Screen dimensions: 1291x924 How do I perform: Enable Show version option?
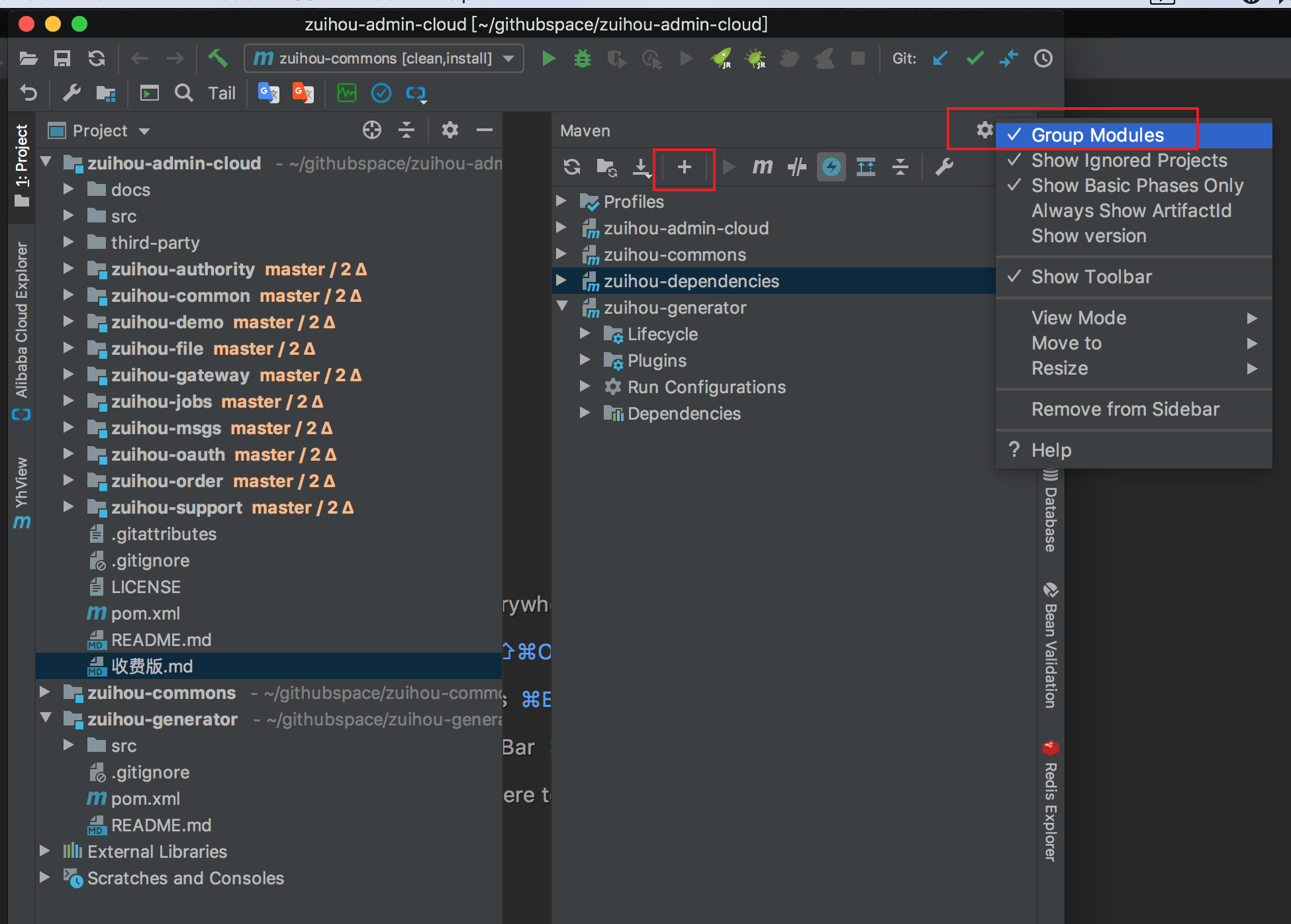[x=1133, y=236]
